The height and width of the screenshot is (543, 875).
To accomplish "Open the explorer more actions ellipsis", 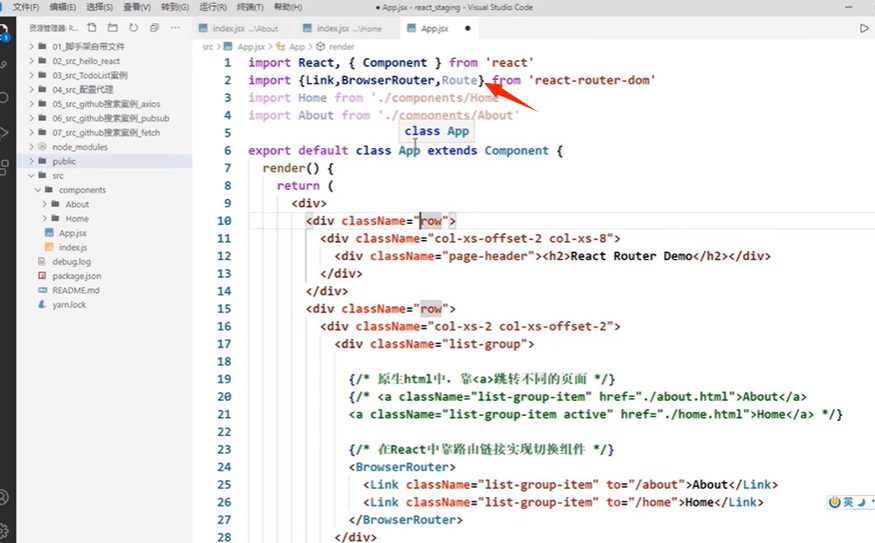I will tap(175, 27).
